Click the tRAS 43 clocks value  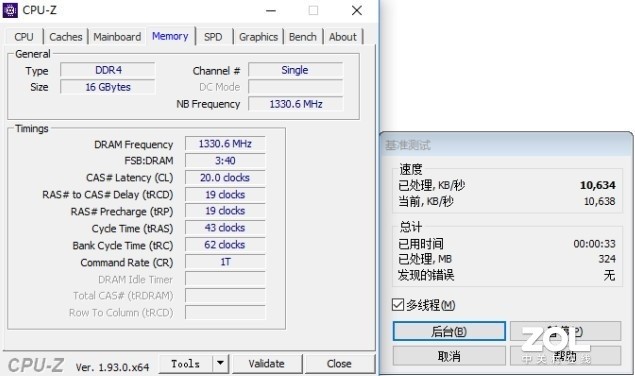click(225, 228)
